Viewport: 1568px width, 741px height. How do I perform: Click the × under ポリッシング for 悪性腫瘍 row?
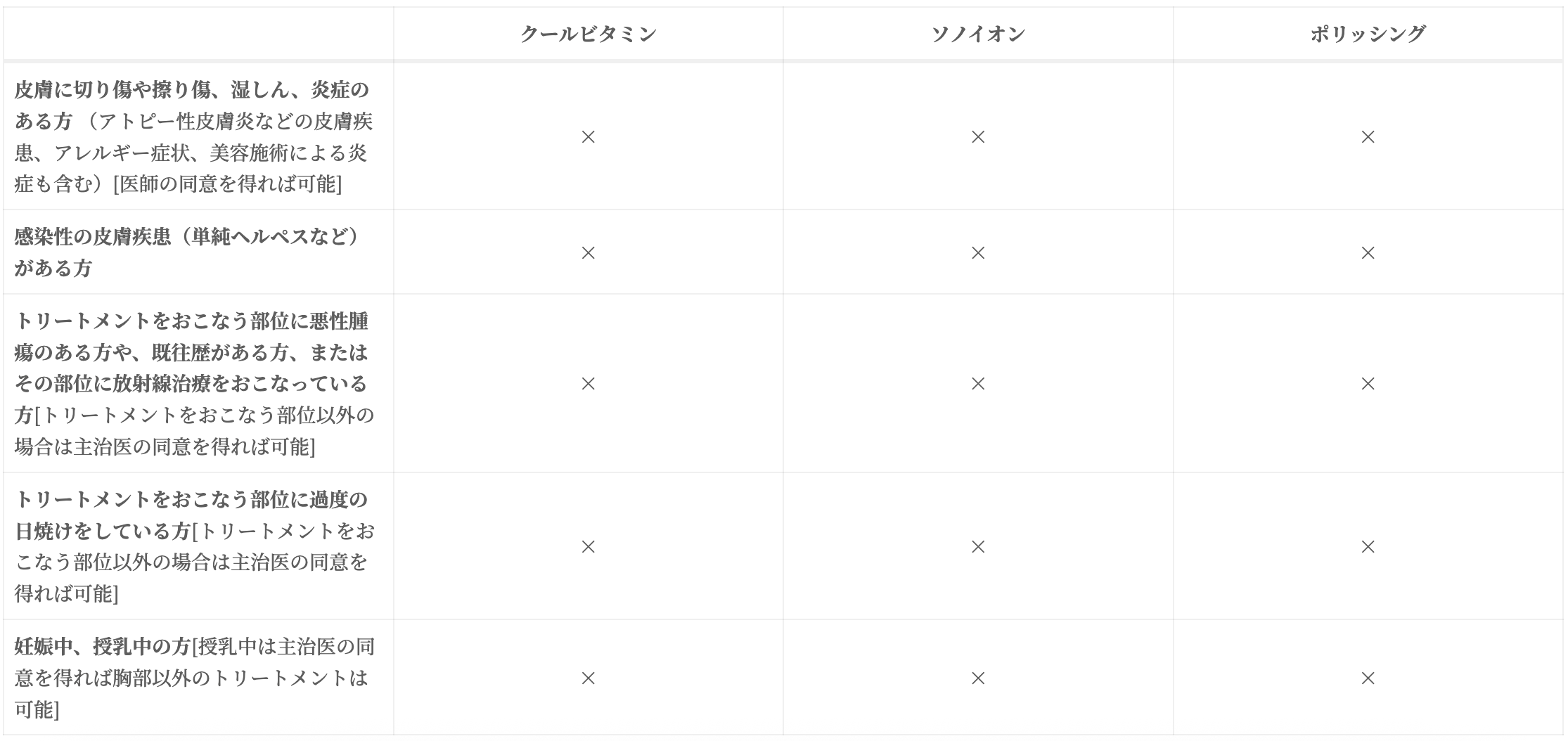[1368, 384]
